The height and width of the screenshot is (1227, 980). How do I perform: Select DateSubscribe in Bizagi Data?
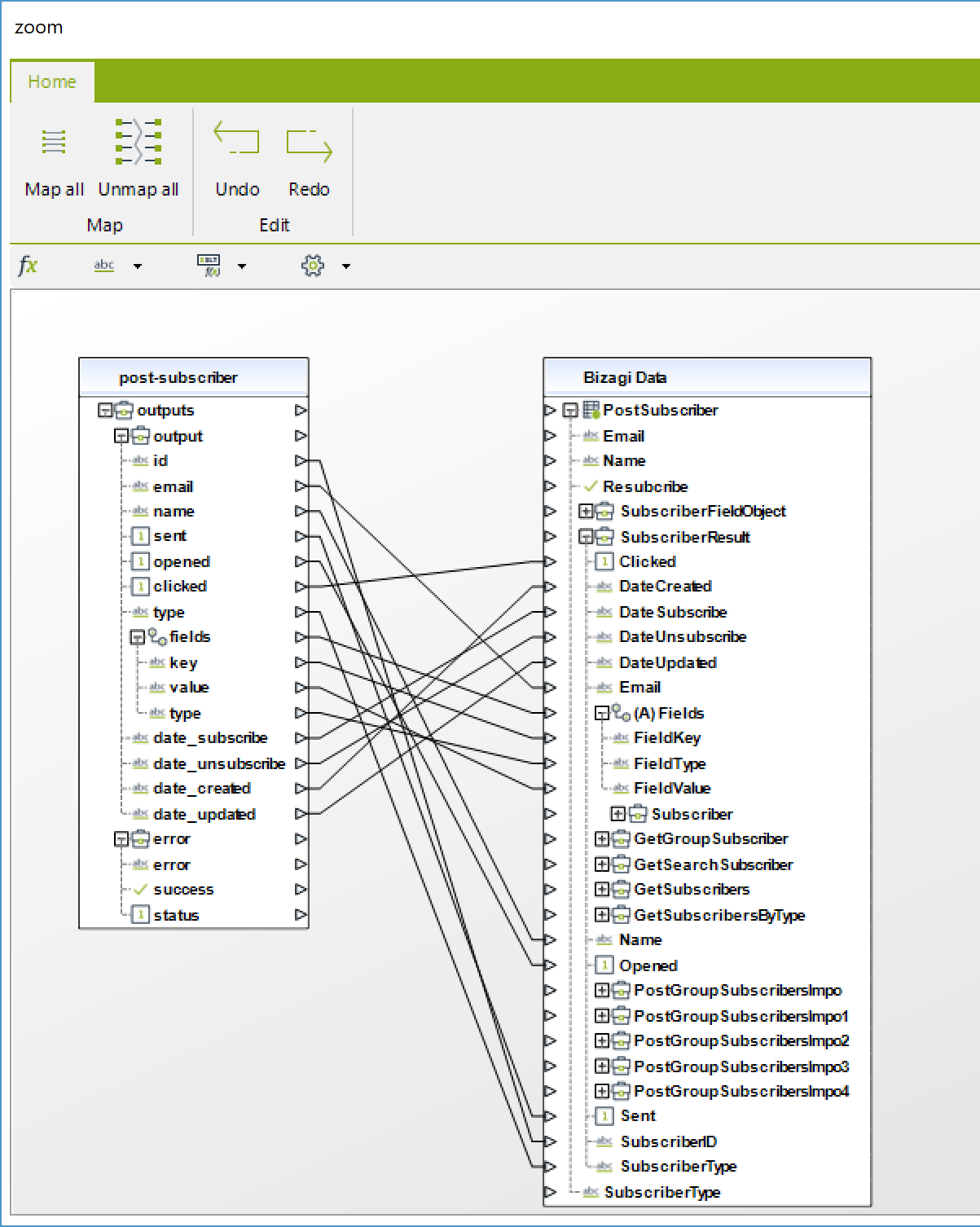(673, 612)
